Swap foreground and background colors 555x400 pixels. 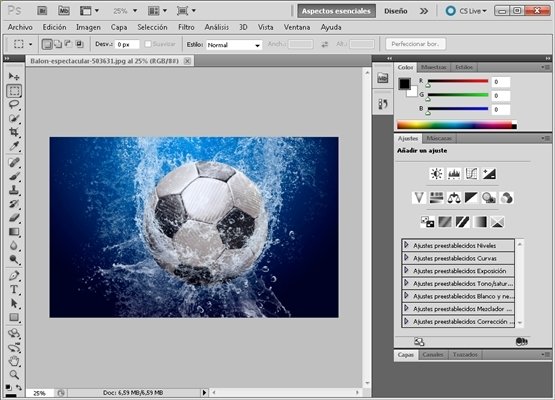click(19, 387)
